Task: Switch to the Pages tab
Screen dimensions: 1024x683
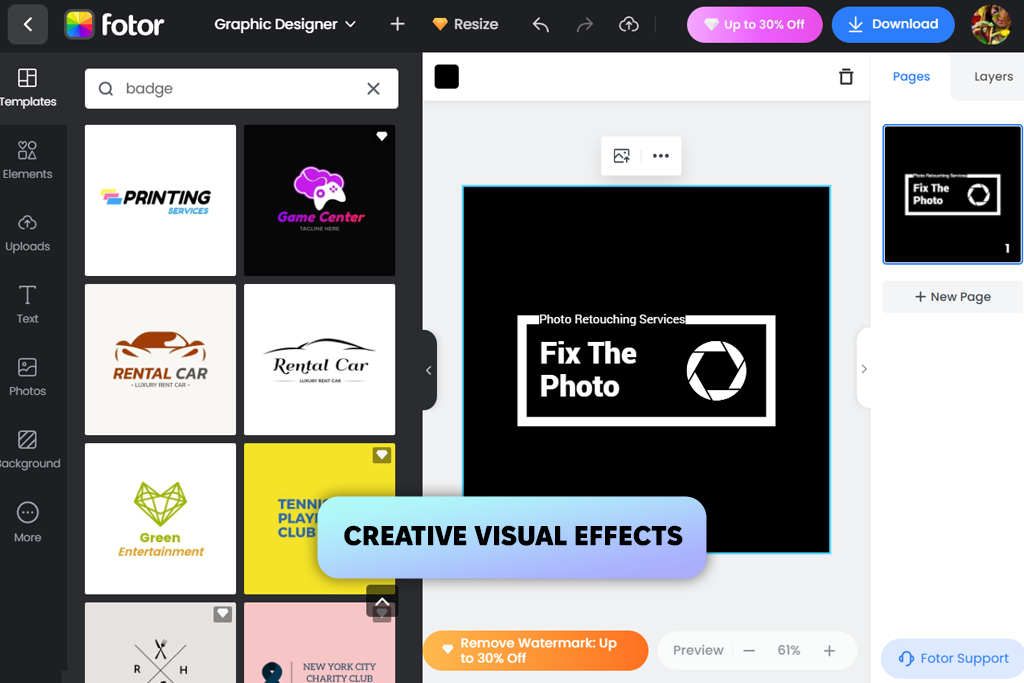Action: pyautogui.click(x=911, y=76)
